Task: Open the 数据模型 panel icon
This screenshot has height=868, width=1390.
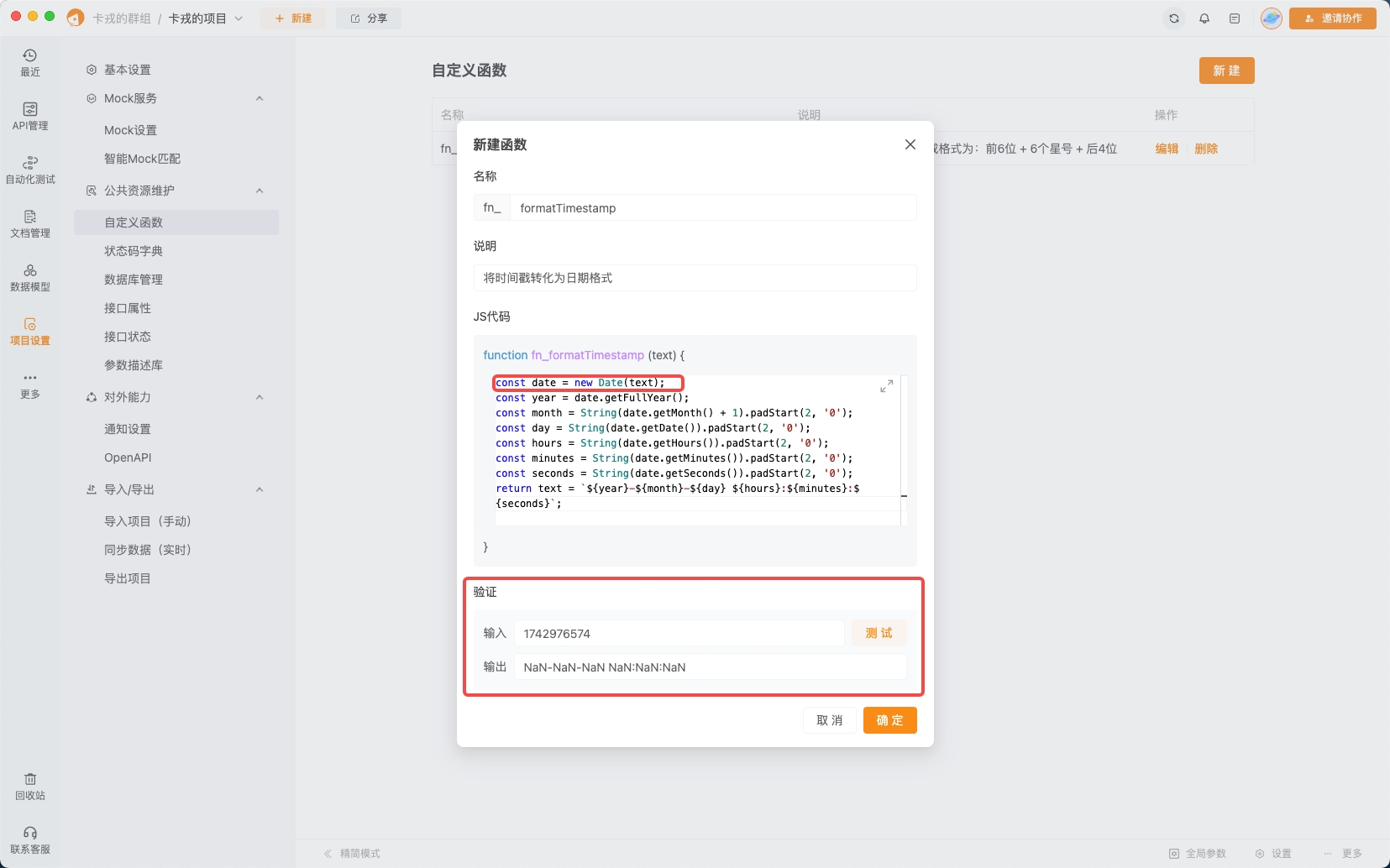Action: (29, 277)
